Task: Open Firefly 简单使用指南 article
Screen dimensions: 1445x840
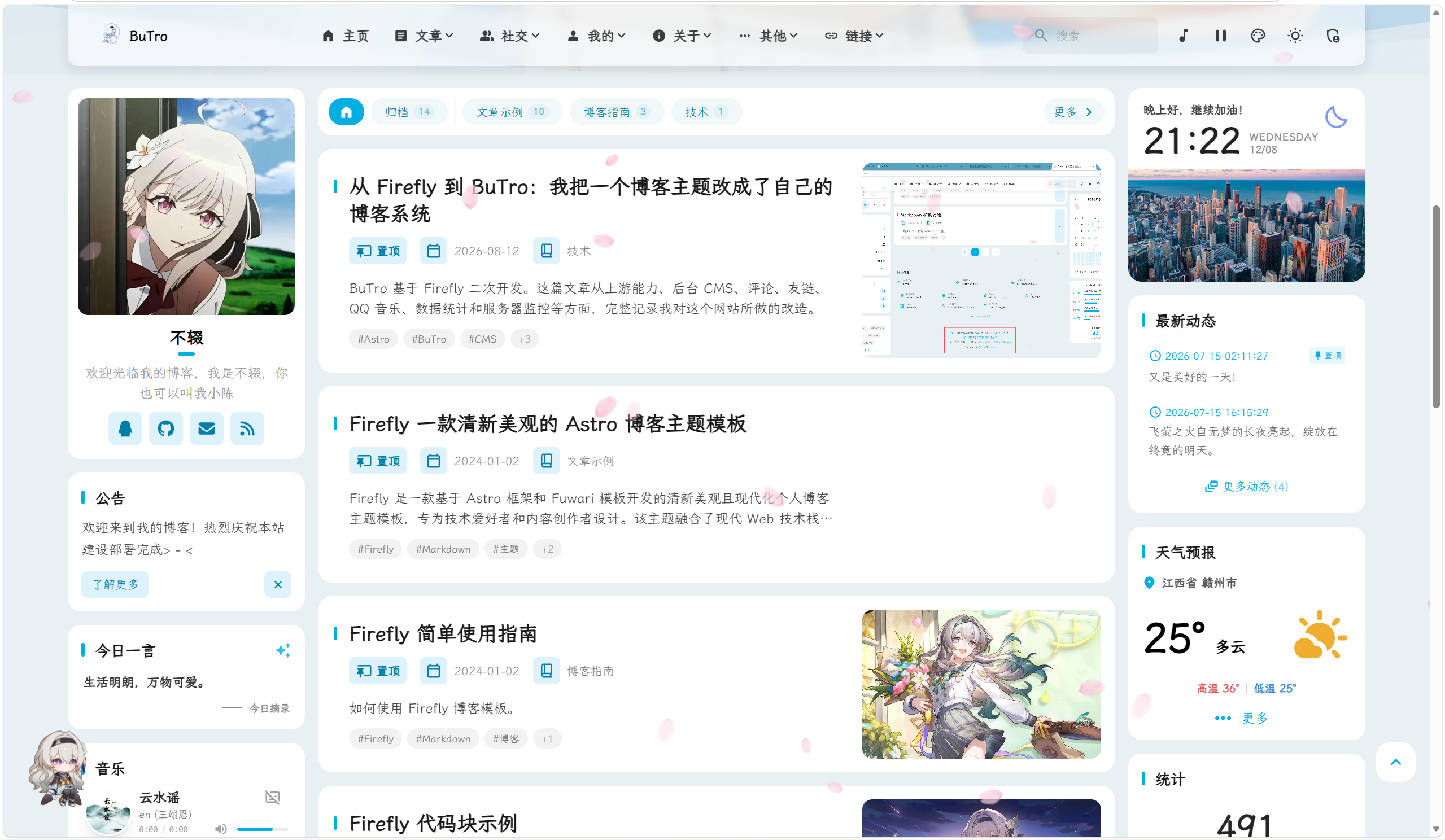Action: coord(443,633)
